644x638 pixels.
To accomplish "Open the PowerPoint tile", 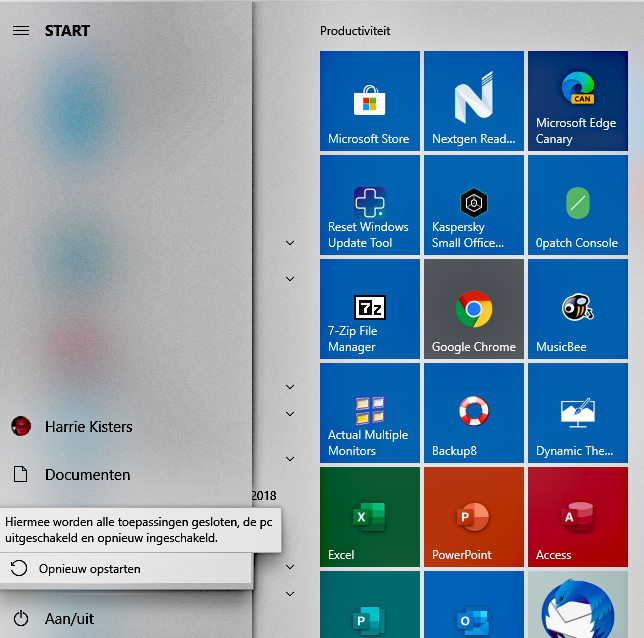I will click(474, 516).
